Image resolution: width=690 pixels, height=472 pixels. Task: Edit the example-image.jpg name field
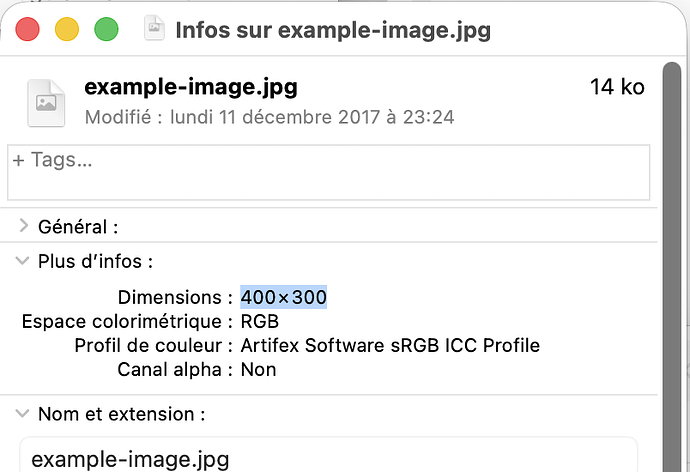pyautogui.click(x=329, y=456)
